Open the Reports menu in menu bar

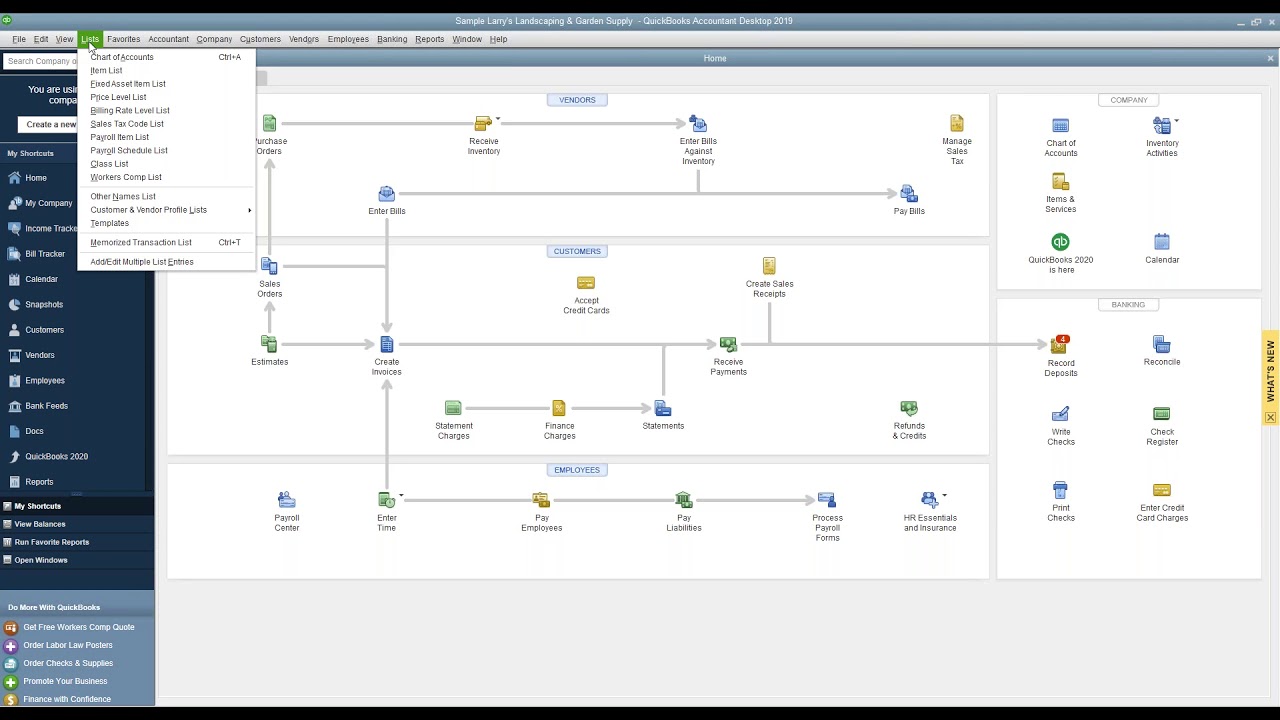tap(429, 39)
